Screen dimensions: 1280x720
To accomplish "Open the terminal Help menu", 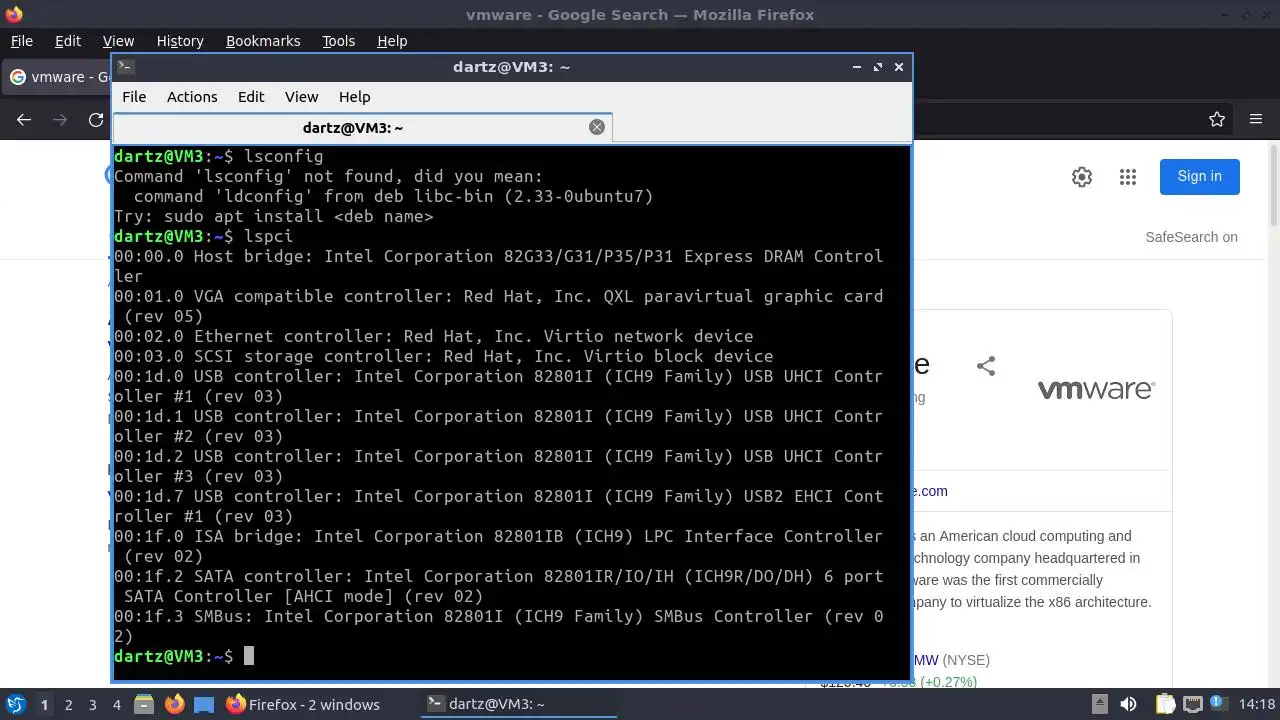I will 355,97.
